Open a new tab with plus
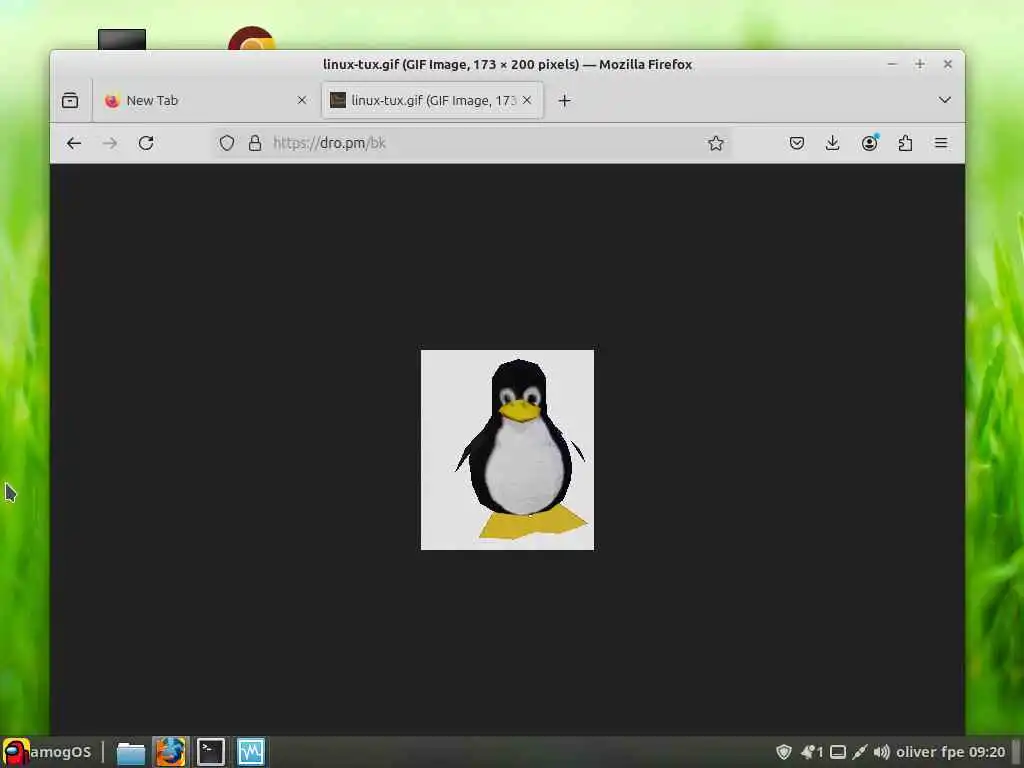Viewport: 1024px width, 768px height. pyautogui.click(x=565, y=101)
